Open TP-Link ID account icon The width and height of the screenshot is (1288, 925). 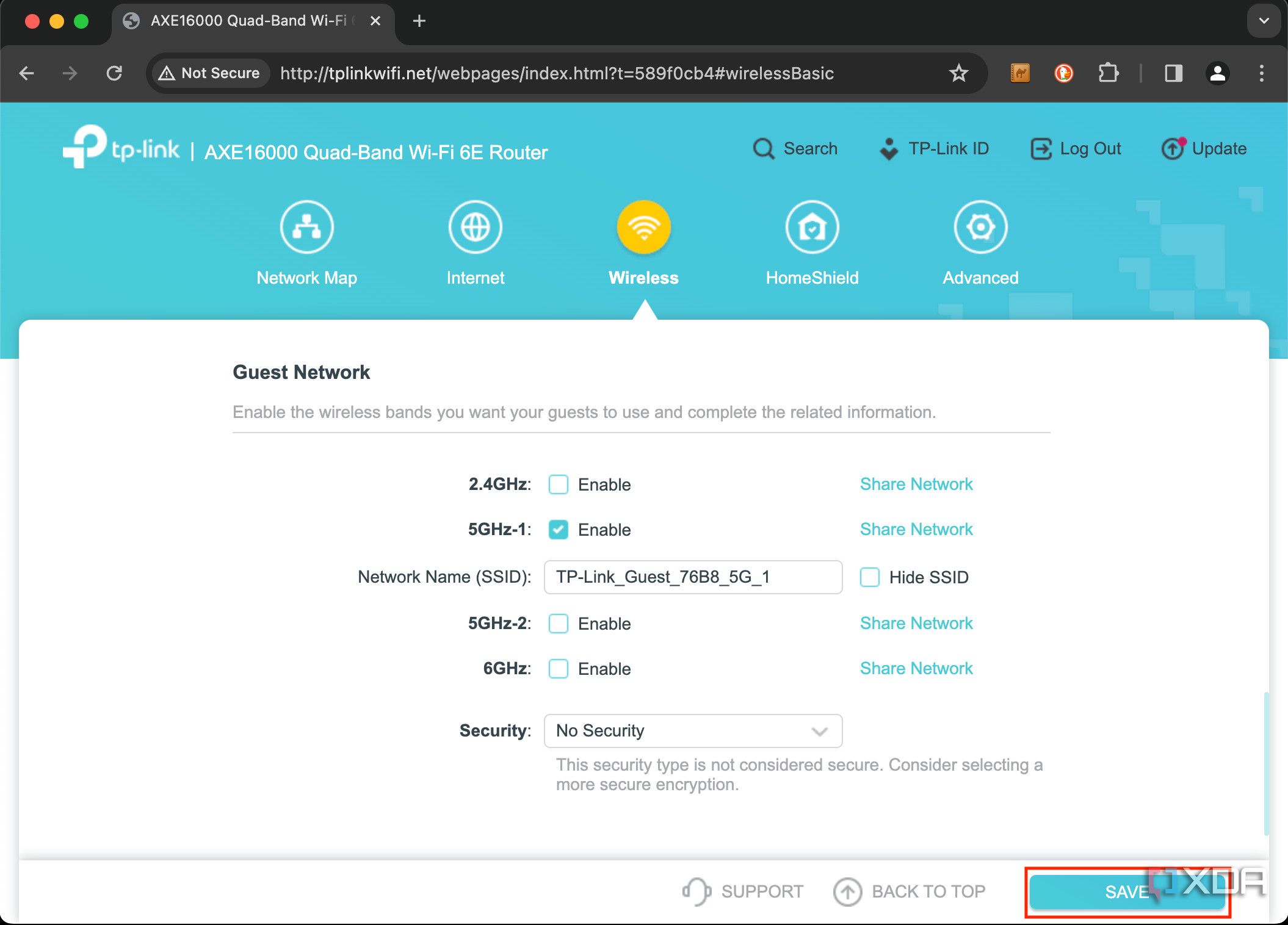point(888,148)
